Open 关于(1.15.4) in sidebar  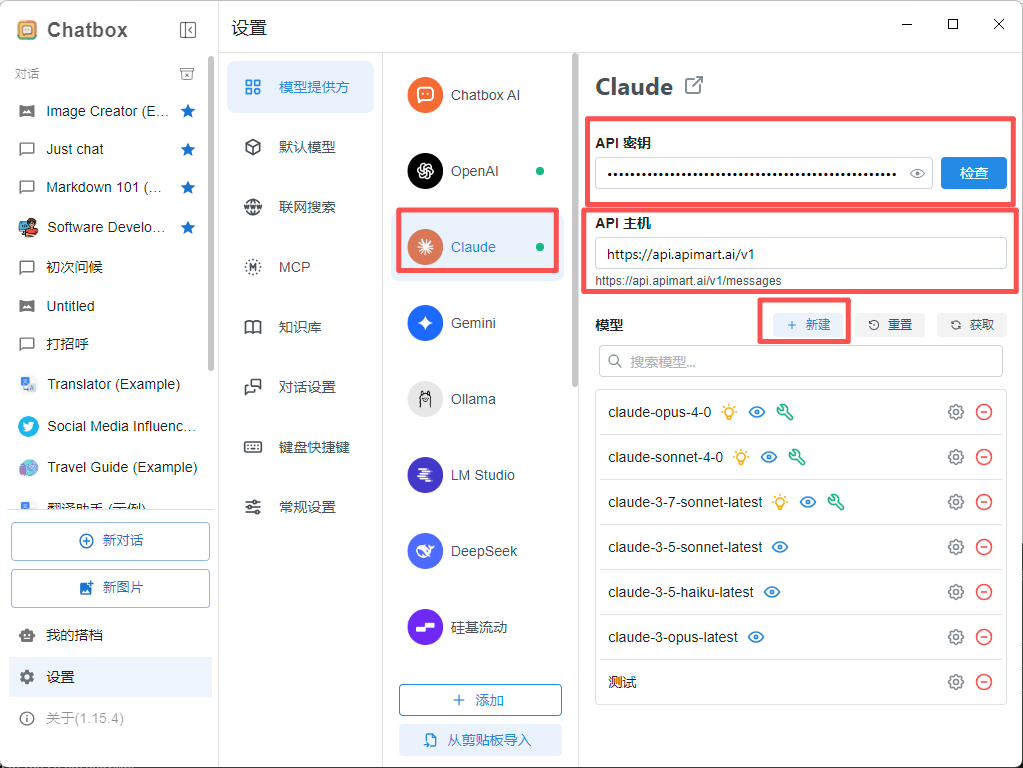click(x=110, y=718)
